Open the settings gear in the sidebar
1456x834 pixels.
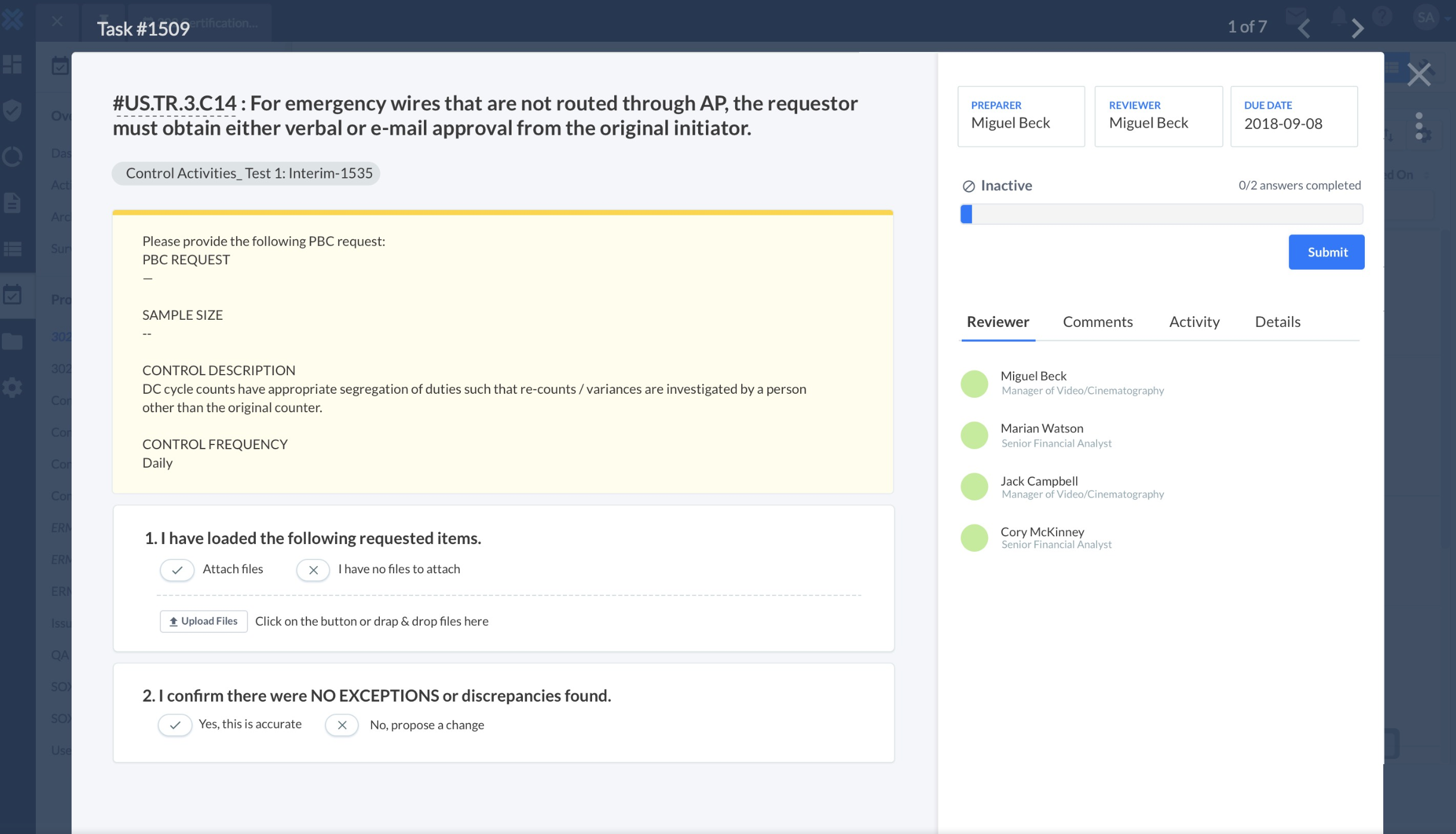coord(13,387)
